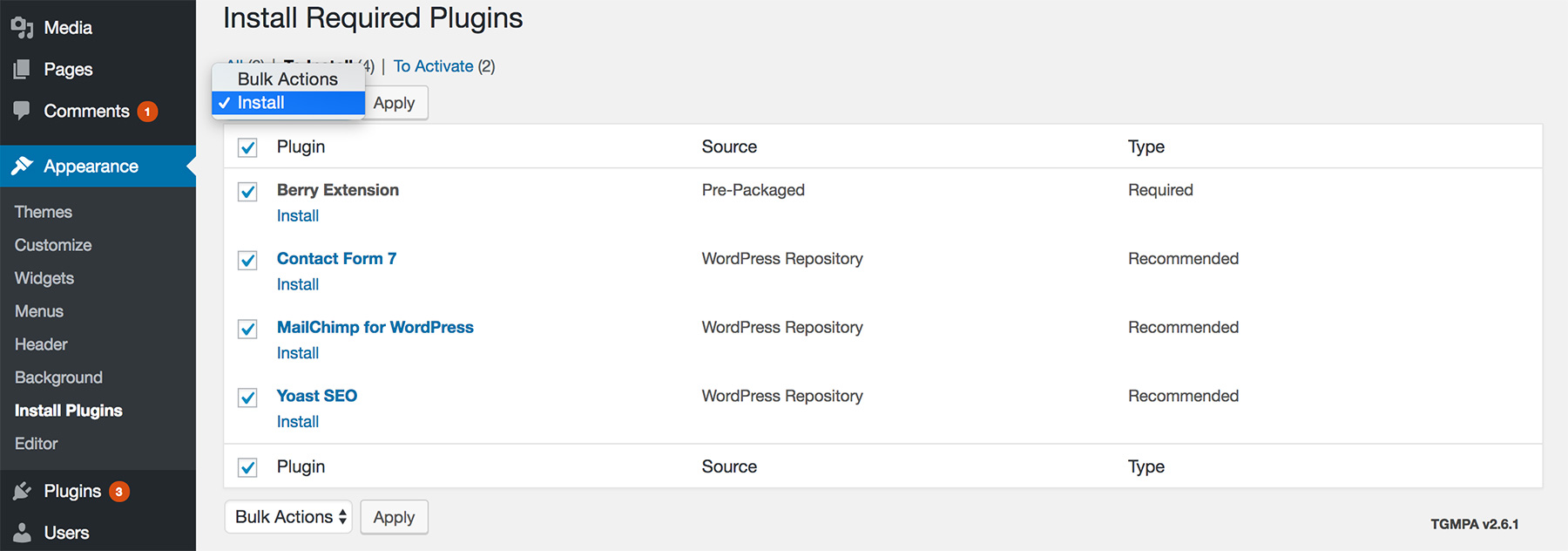This screenshot has height=551, width=1568.
Task: Choose Bulk Actions in the expanded dropdown
Action: pos(287,78)
